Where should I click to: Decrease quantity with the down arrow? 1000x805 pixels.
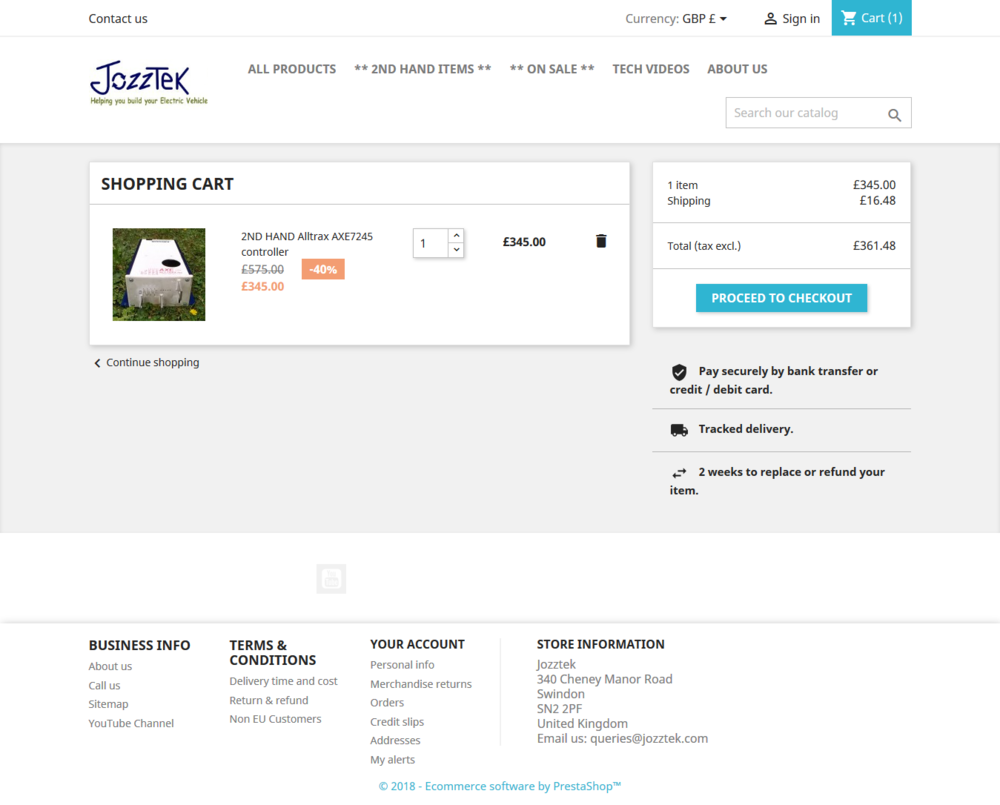point(456,248)
